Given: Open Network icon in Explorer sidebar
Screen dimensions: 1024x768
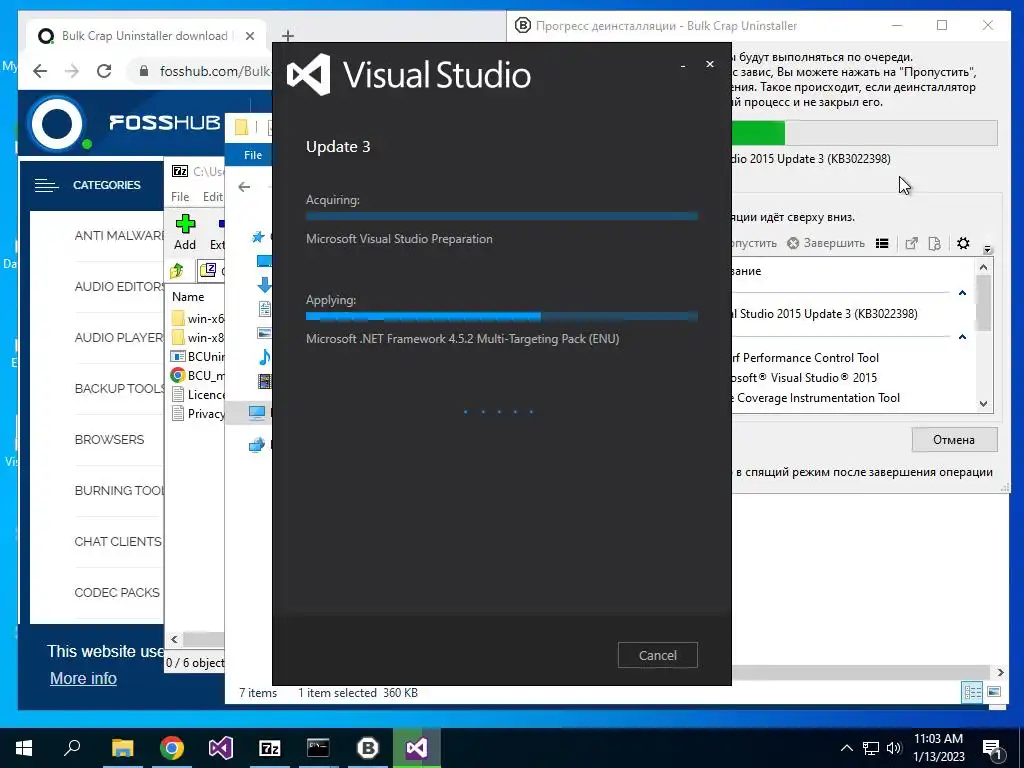Looking at the screenshot, I should pyautogui.click(x=257, y=445).
